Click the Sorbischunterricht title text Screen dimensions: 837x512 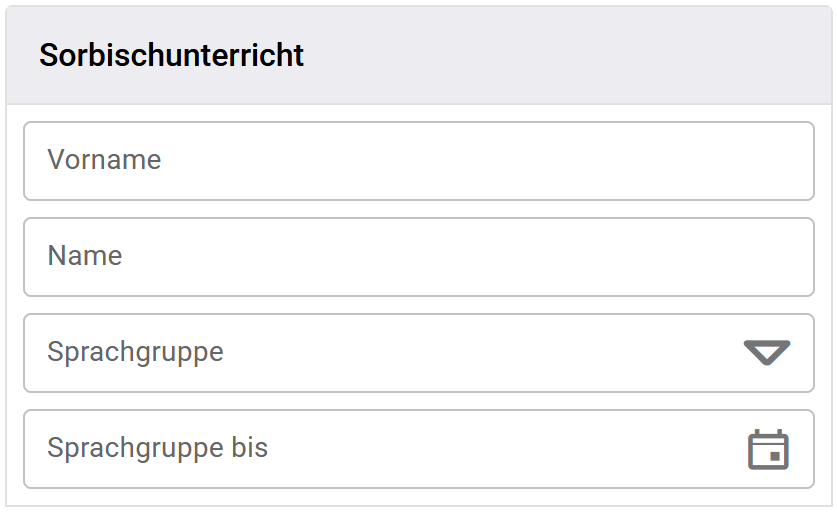point(171,56)
